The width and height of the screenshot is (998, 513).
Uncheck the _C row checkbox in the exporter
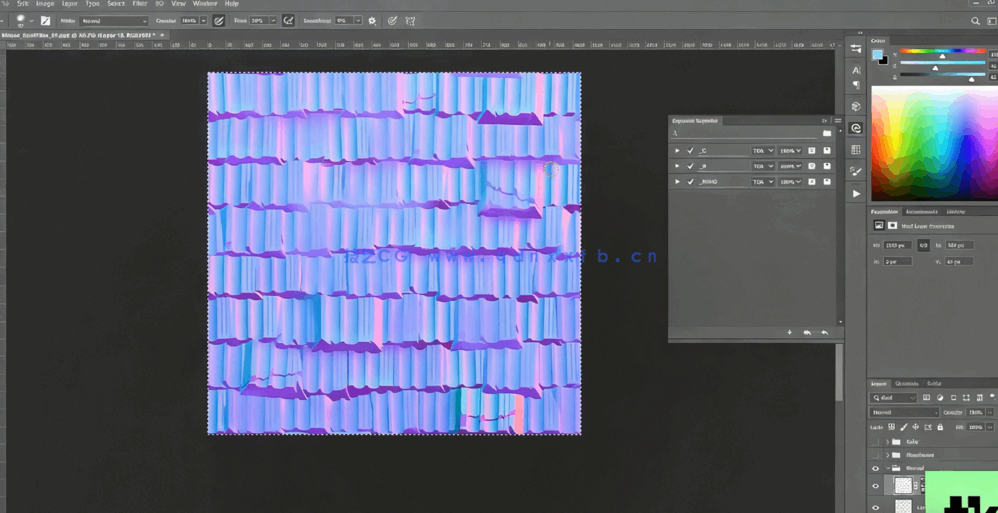690,151
